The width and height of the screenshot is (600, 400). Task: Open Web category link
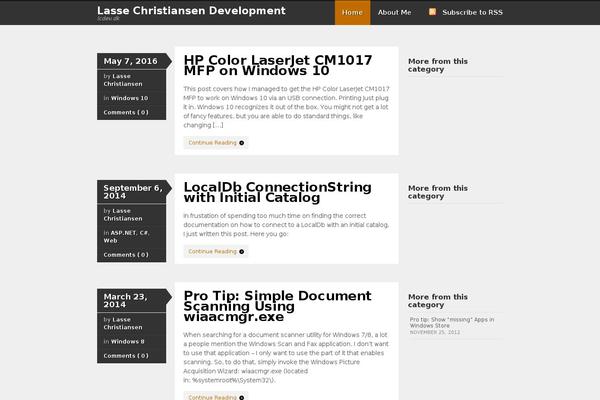[110, 240]
